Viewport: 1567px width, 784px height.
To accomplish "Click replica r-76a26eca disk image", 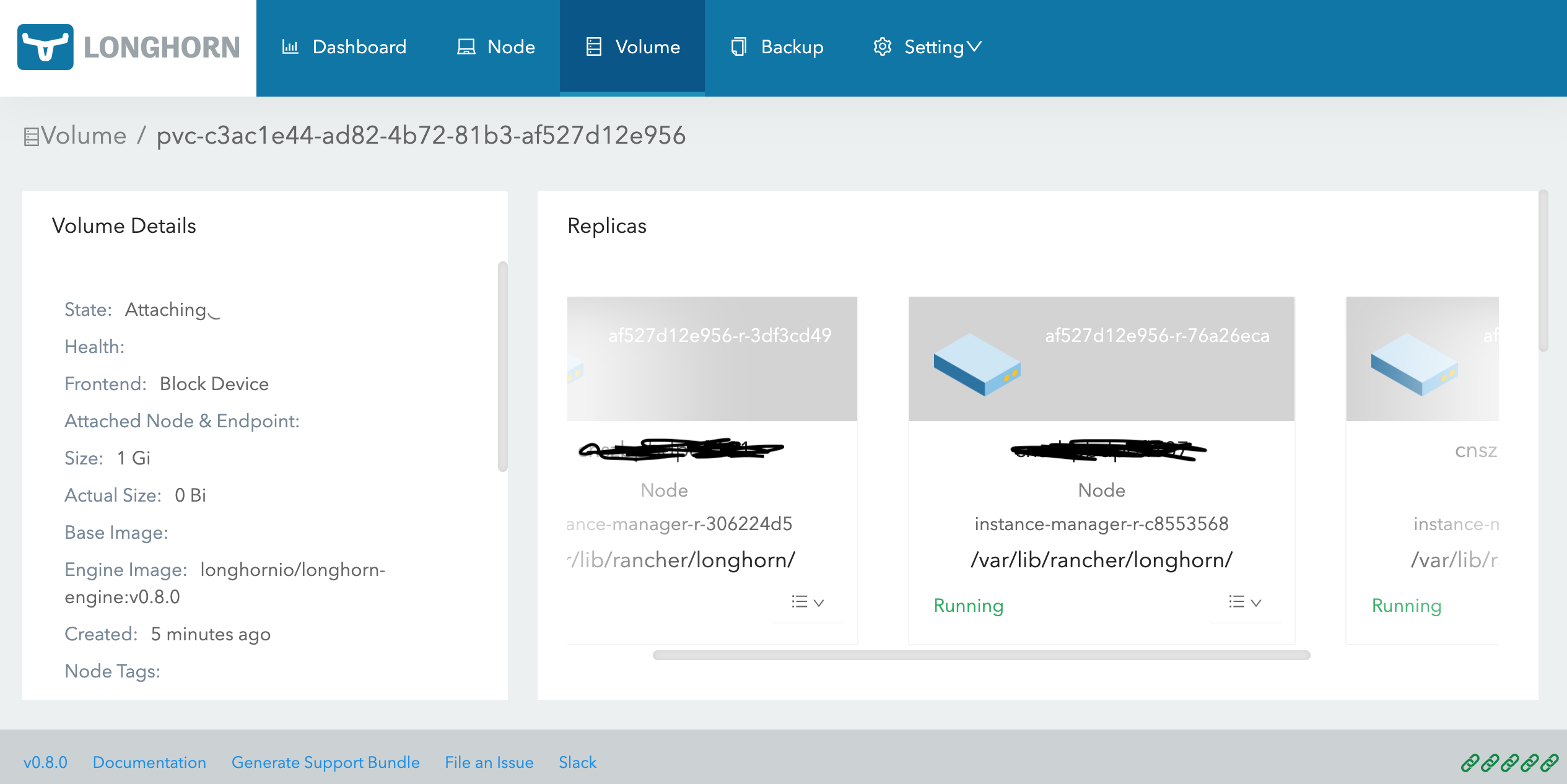I will point(977,364).
